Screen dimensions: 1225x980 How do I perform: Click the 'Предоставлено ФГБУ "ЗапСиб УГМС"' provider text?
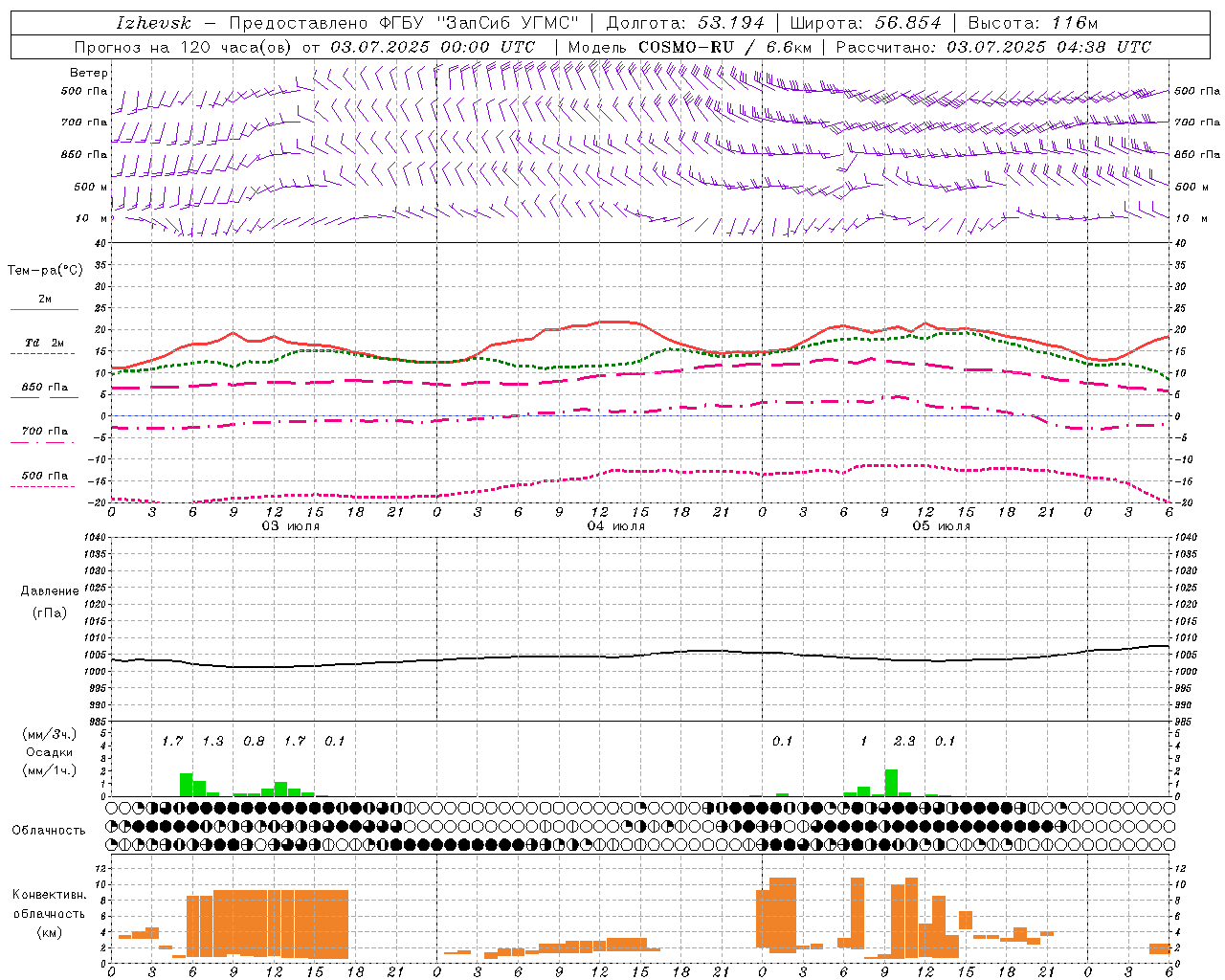pos(404,23)
